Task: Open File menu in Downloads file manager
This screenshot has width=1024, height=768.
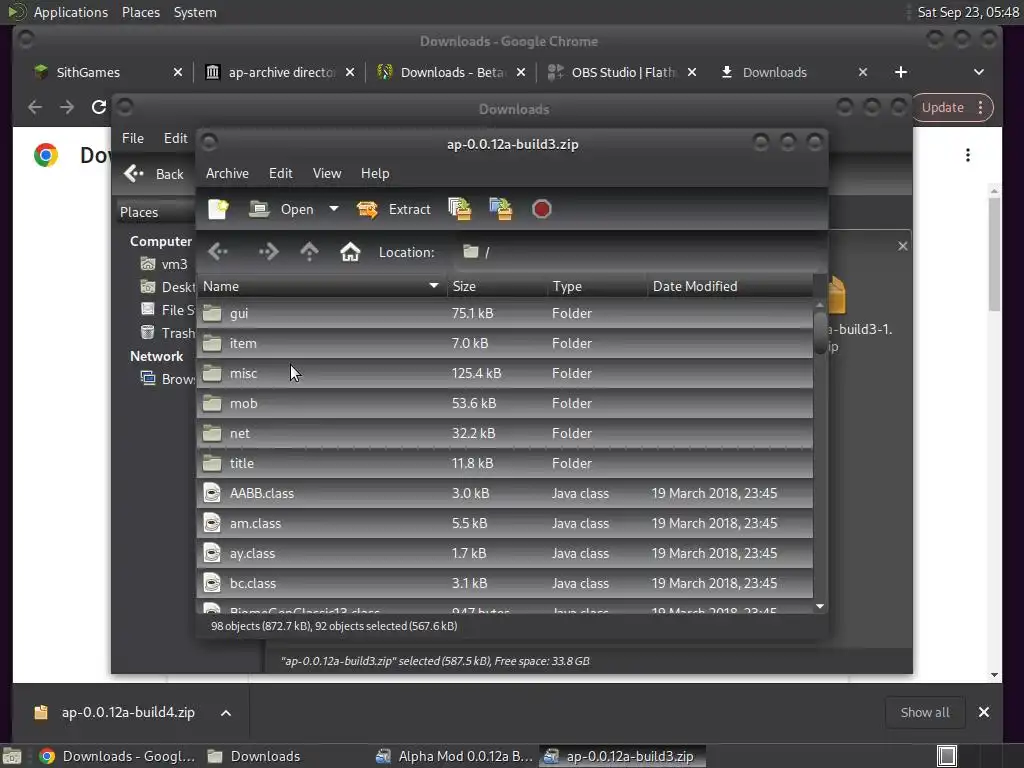Action: point(133,138)
